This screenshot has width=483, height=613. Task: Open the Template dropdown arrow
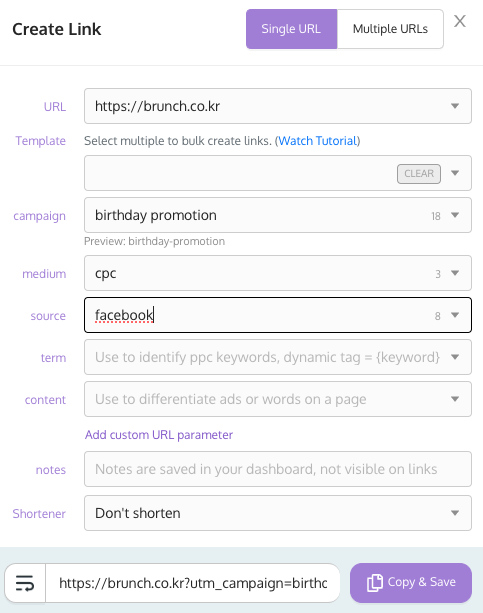(455, 173)
